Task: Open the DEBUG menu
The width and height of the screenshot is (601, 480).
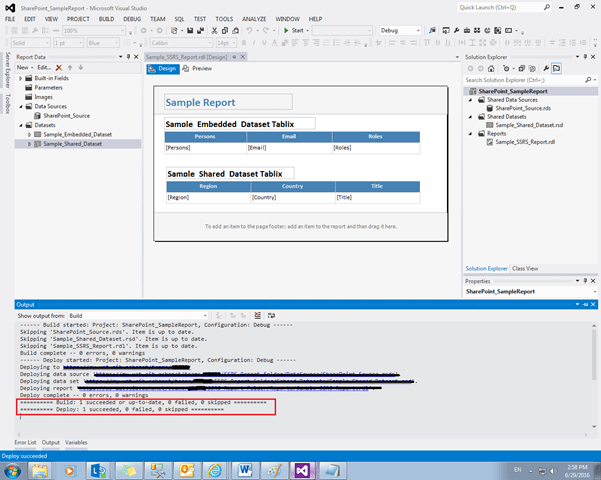Action: 132,19
